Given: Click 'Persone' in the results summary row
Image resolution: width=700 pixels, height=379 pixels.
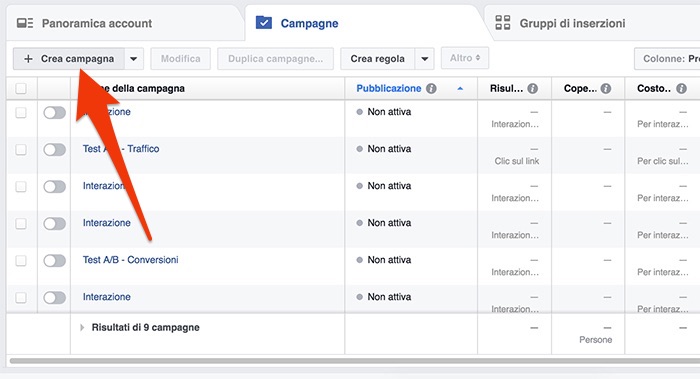Looking at the screenshot, I should pyautogui.click(x=596, y=340).
